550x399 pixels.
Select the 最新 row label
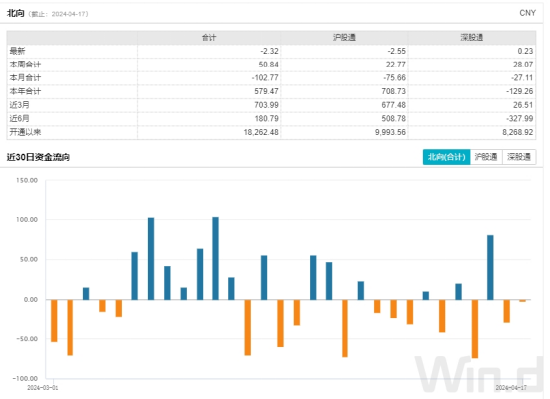pyautogui.click(x=17, y=51)
